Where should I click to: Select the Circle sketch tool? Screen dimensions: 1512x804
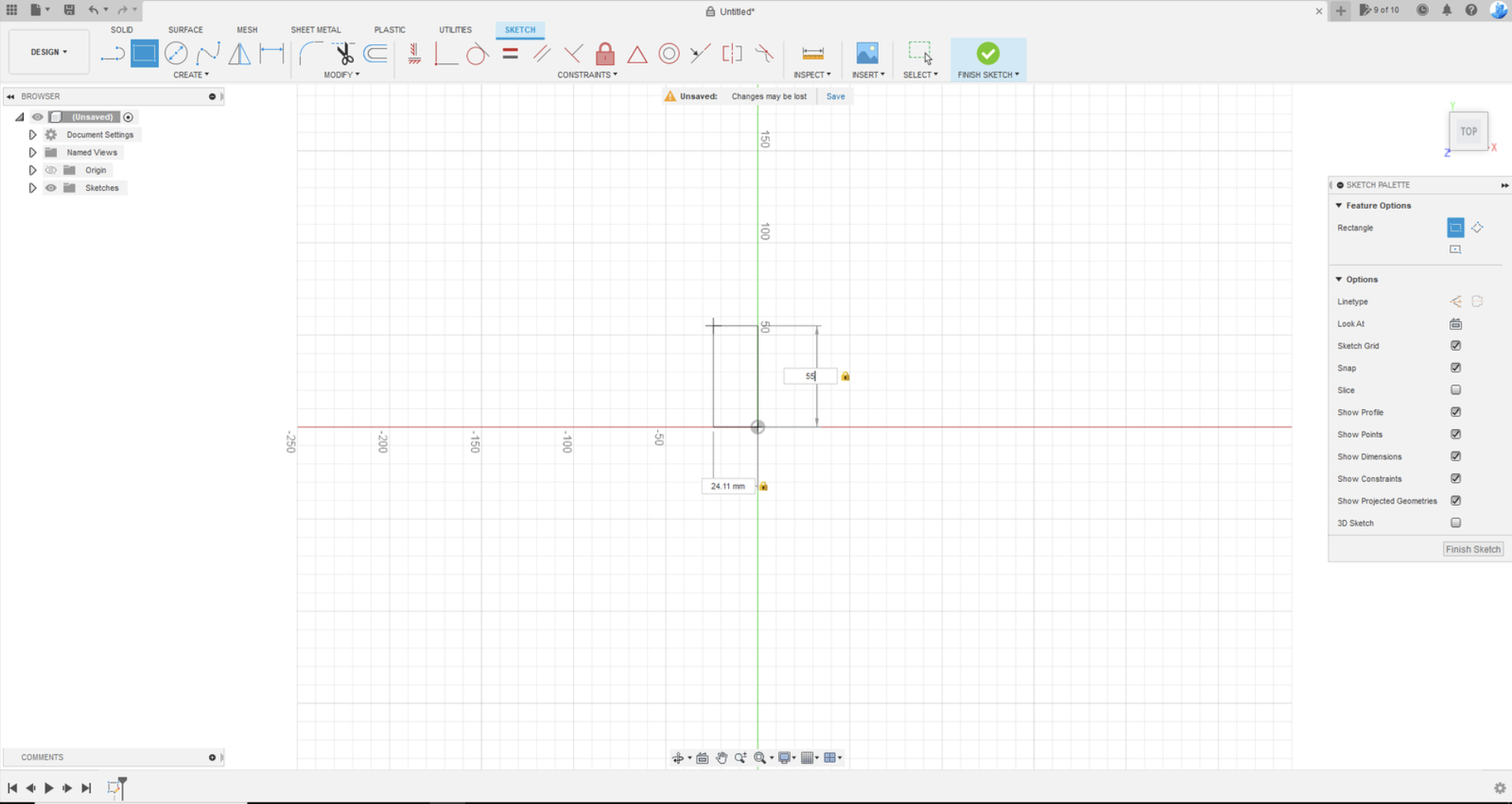177,53
